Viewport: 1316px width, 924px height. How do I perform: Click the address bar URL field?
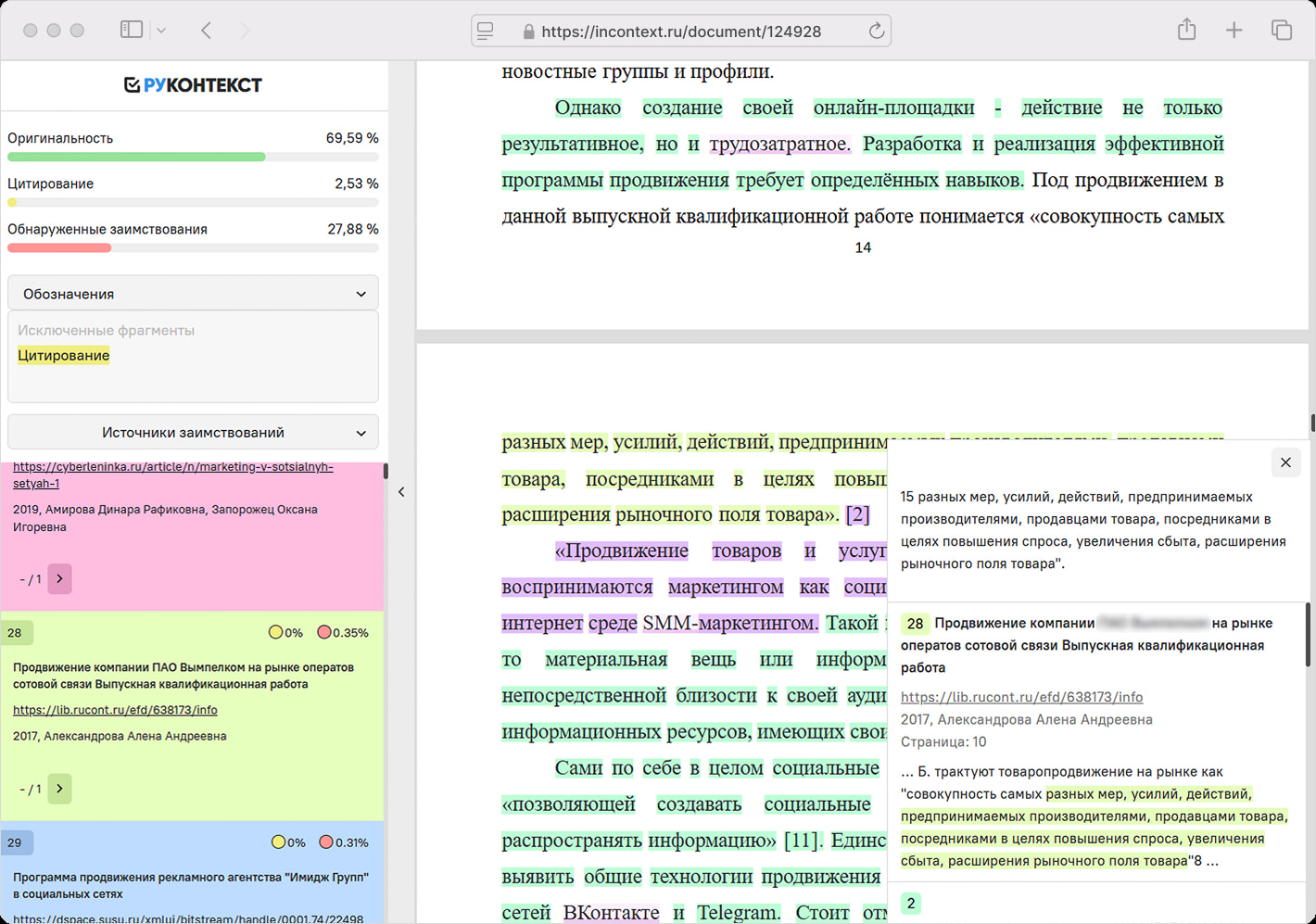tap(680, 32)
